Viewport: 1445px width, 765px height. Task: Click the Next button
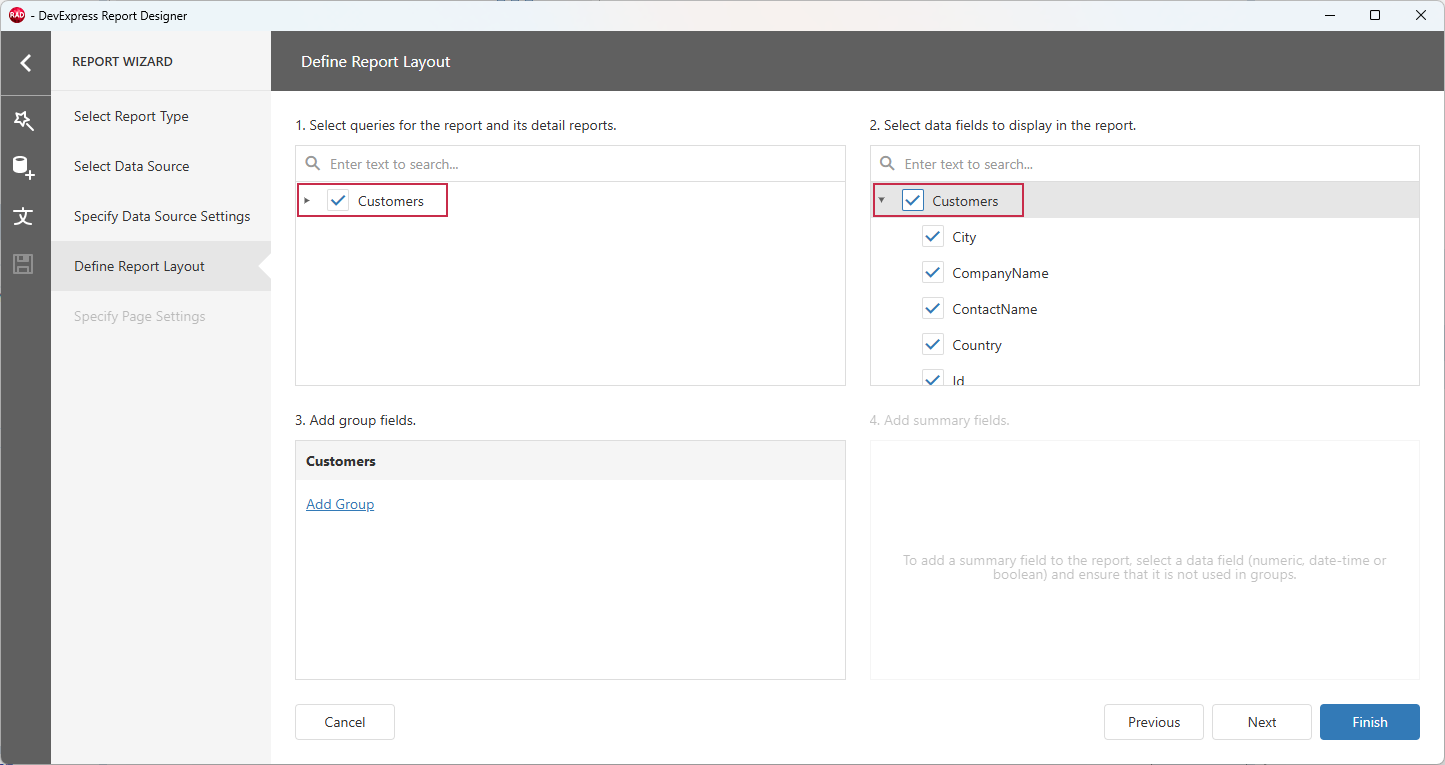(1261, 722)
